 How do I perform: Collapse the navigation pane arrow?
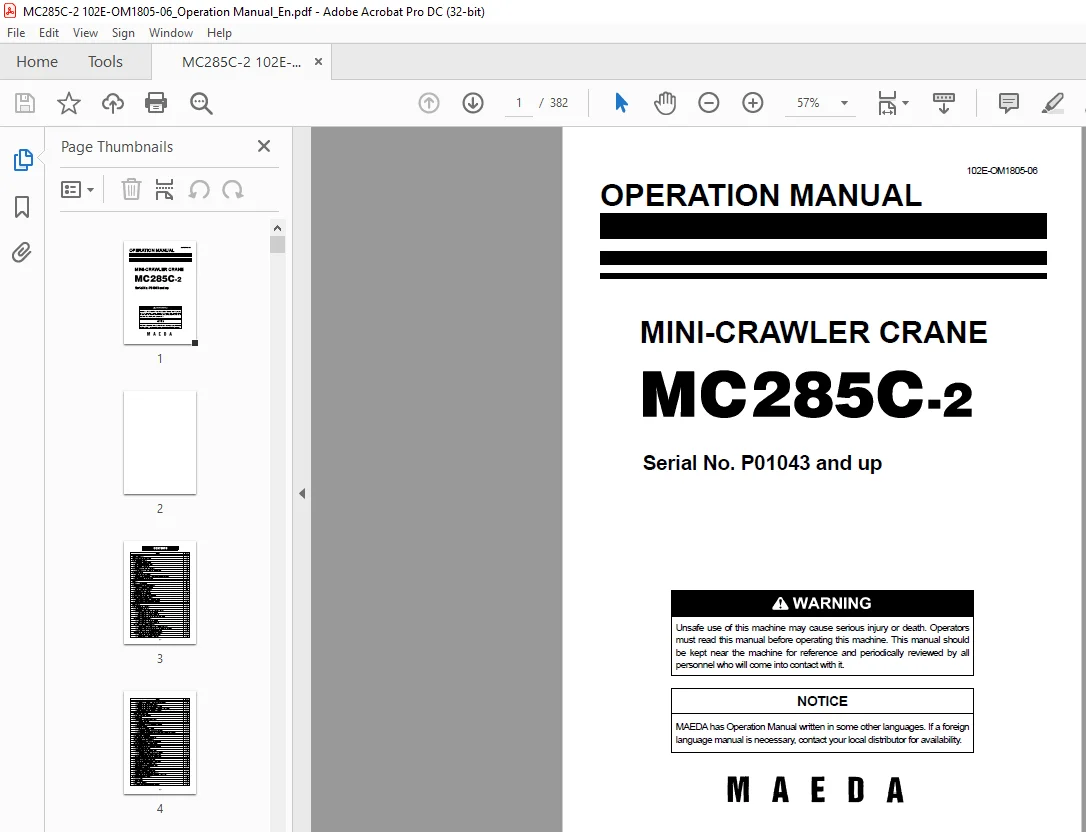click(x=302, y=493)
